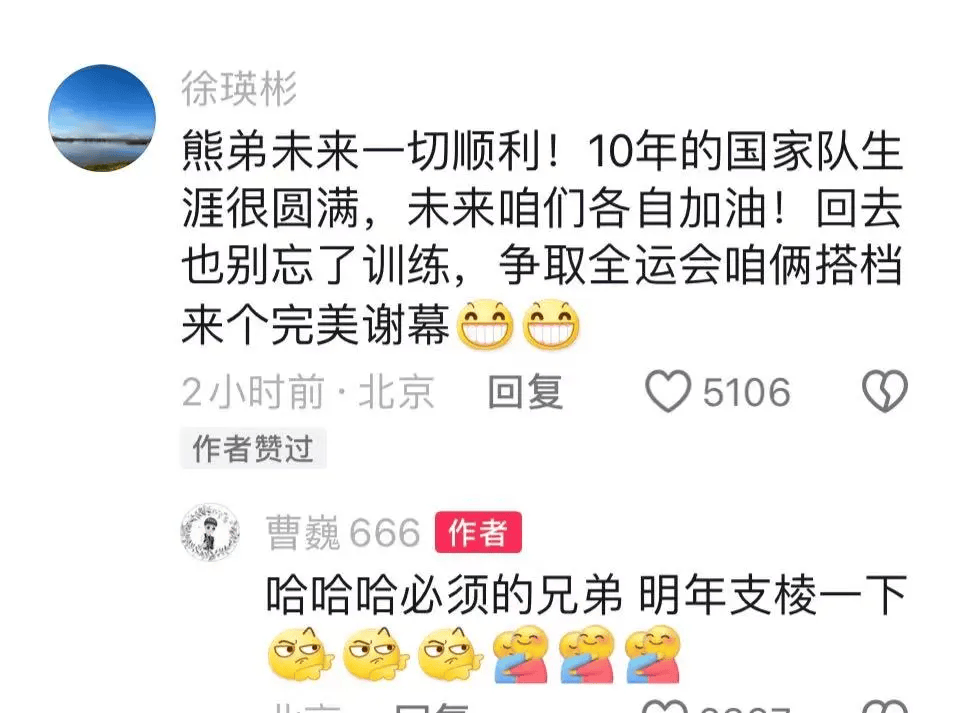
Task: Tap the broken-heart dislike icon beside 5106
Action: (x=885, y=391)
